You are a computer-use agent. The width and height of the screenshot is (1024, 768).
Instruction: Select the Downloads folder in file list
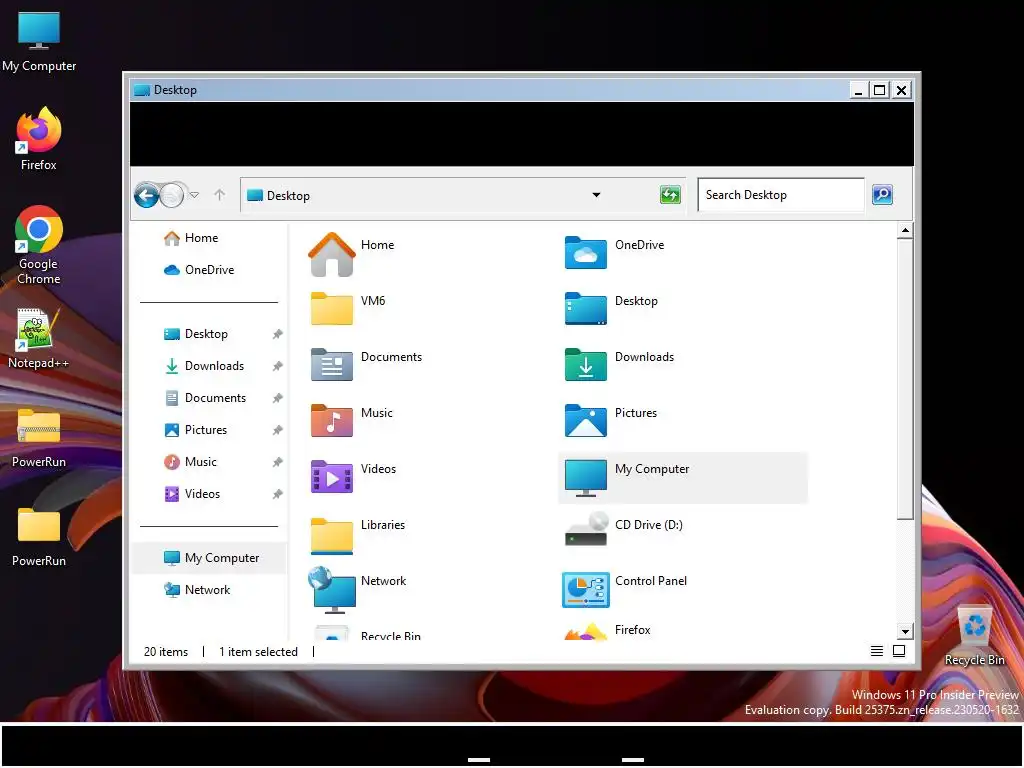pos(585,364)
